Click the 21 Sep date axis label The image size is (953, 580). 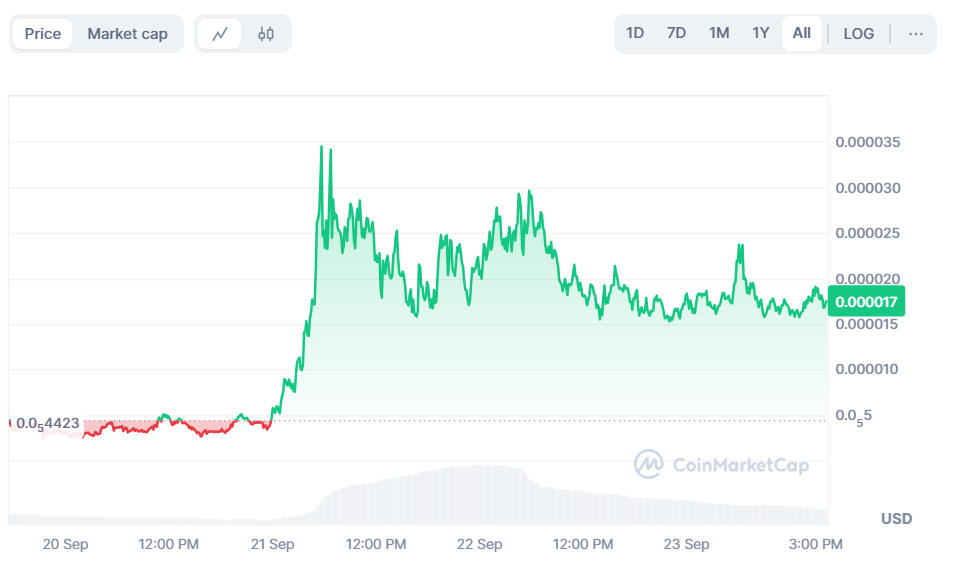pyautogui.click(x=272, y=545)
